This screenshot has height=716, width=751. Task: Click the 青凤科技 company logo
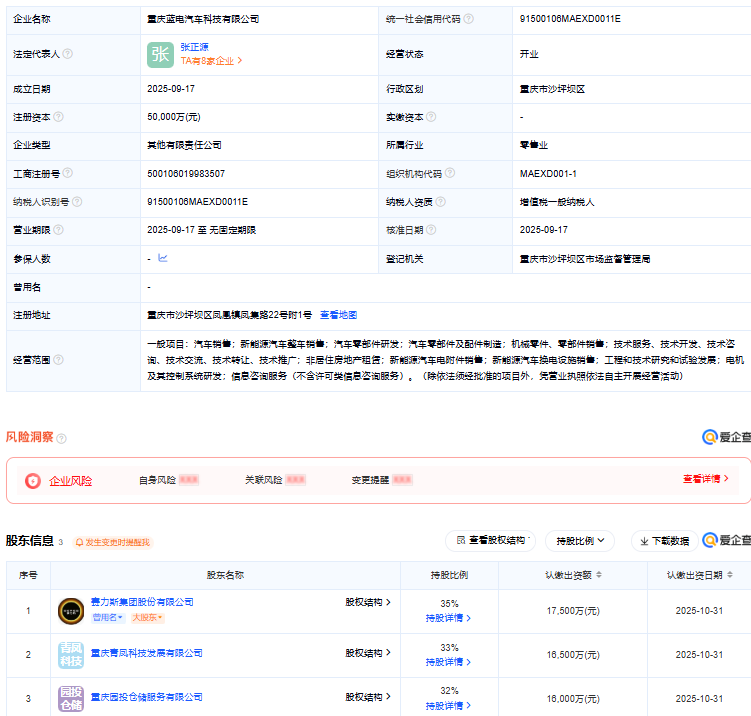70,654
